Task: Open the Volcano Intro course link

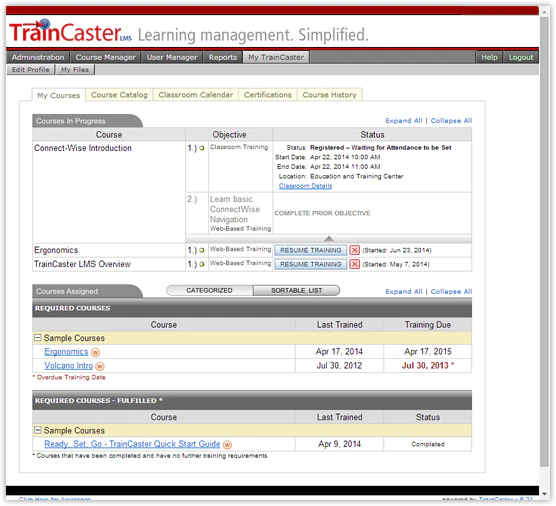Action: 68,366
